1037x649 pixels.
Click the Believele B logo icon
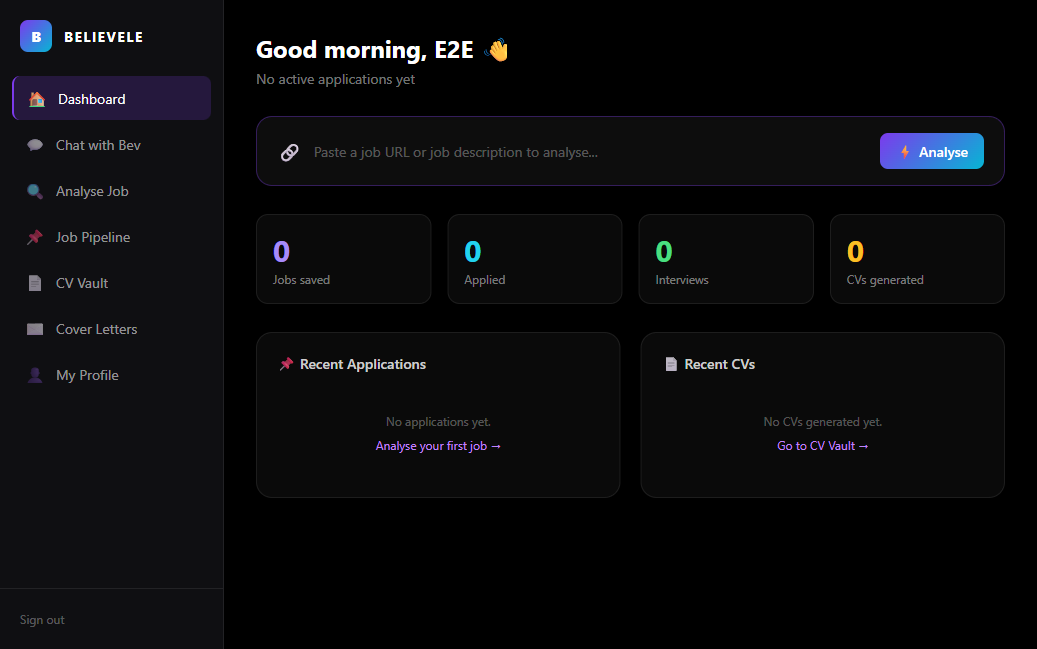(x=36, y=36)
